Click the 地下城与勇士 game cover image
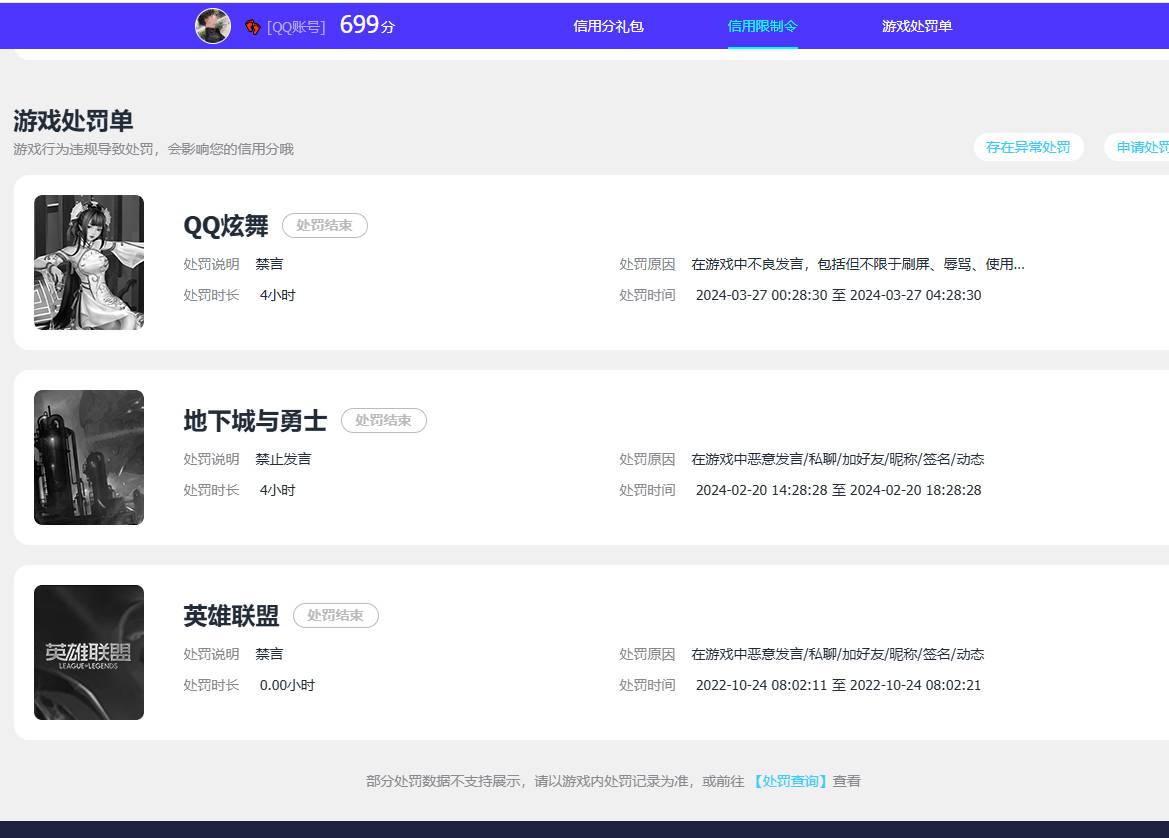1169x838 pixels. (88, 457)
